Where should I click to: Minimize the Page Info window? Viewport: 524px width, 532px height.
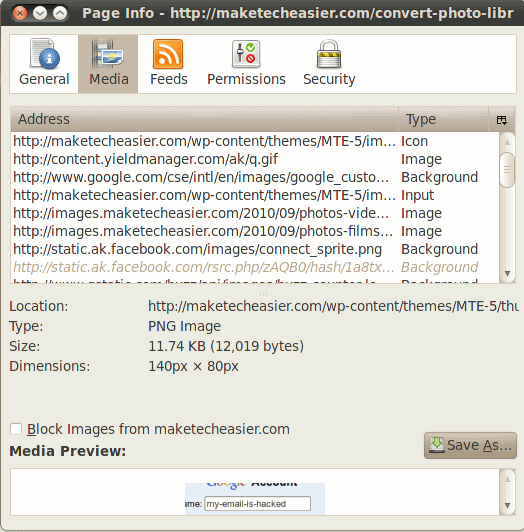(x=40, y=14)
